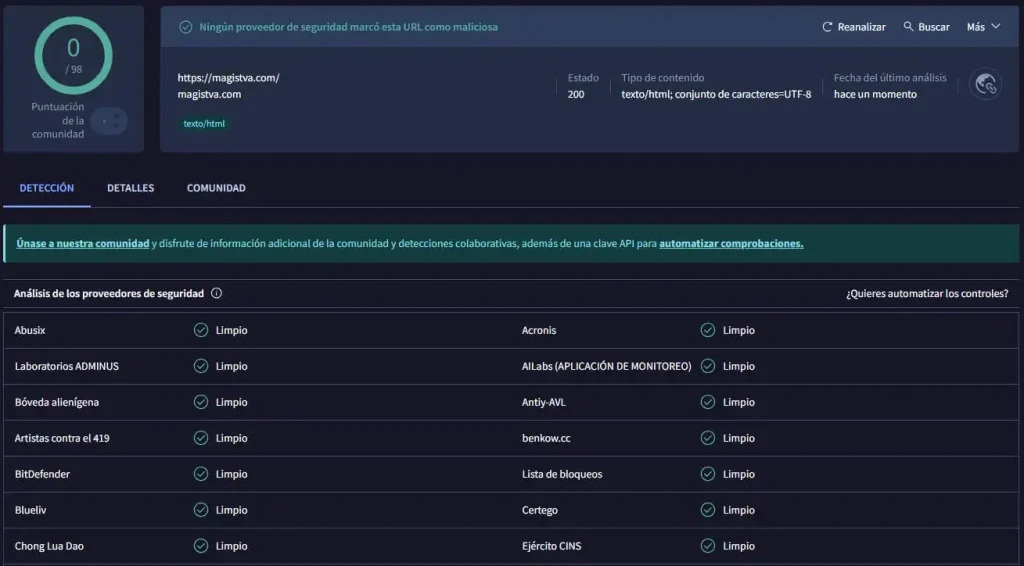Click the check icon for the BitDefender result
The width and height of the screenshot is (1024, 566).
click(x=201, y=474)
